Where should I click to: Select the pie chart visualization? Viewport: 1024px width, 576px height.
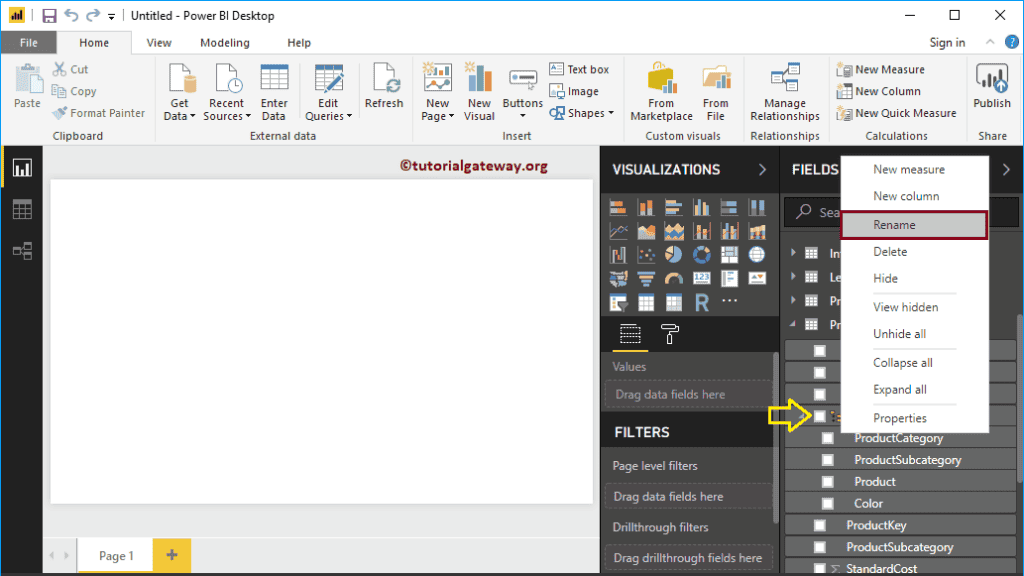coord(673,255)
